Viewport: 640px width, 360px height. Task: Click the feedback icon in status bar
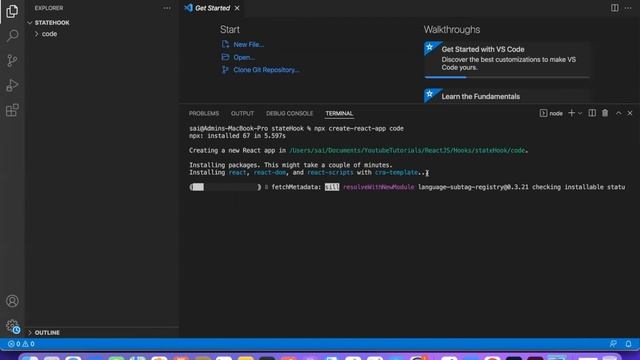point(613,344)
